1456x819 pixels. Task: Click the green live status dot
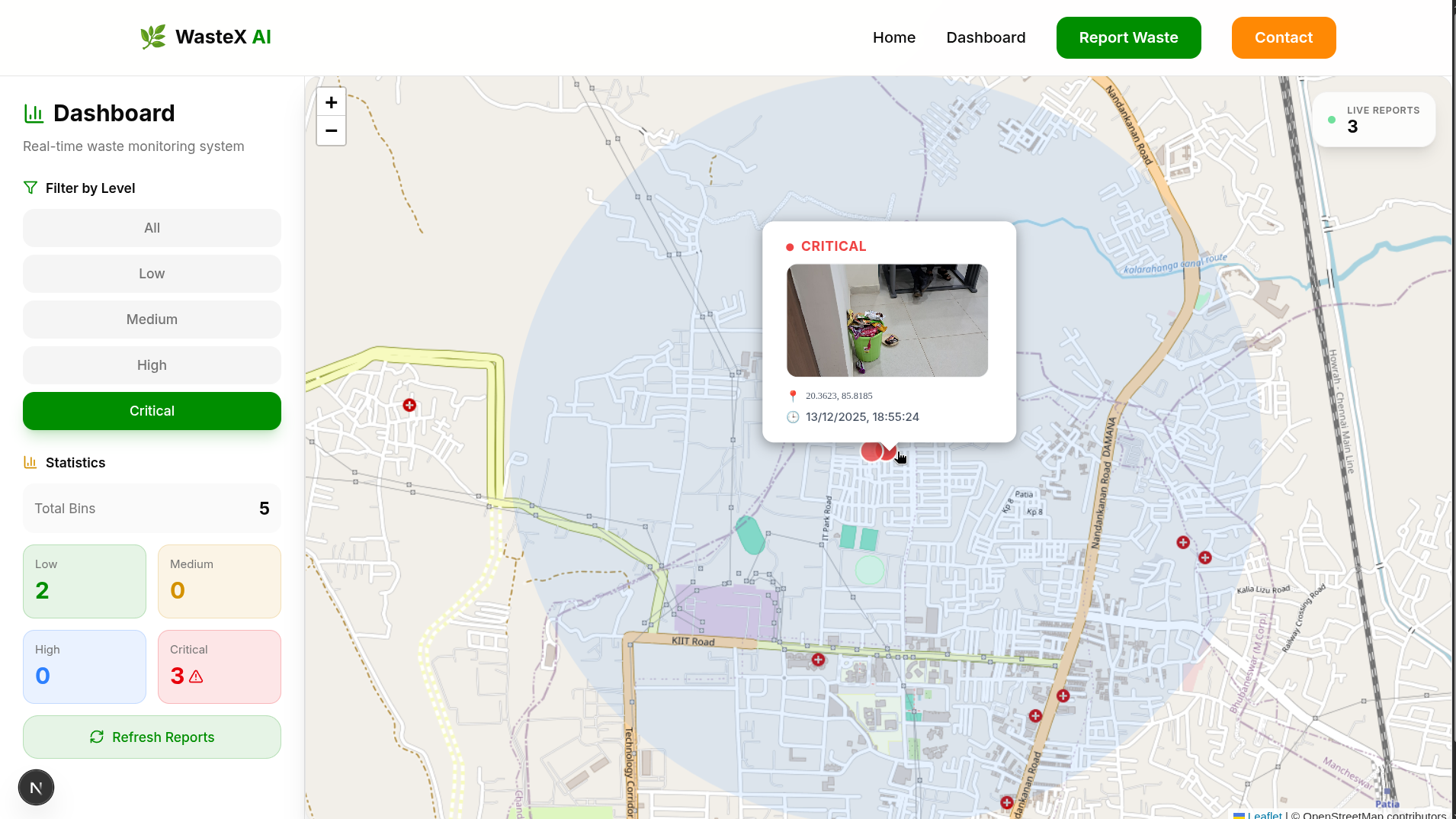coord(1332,120)
